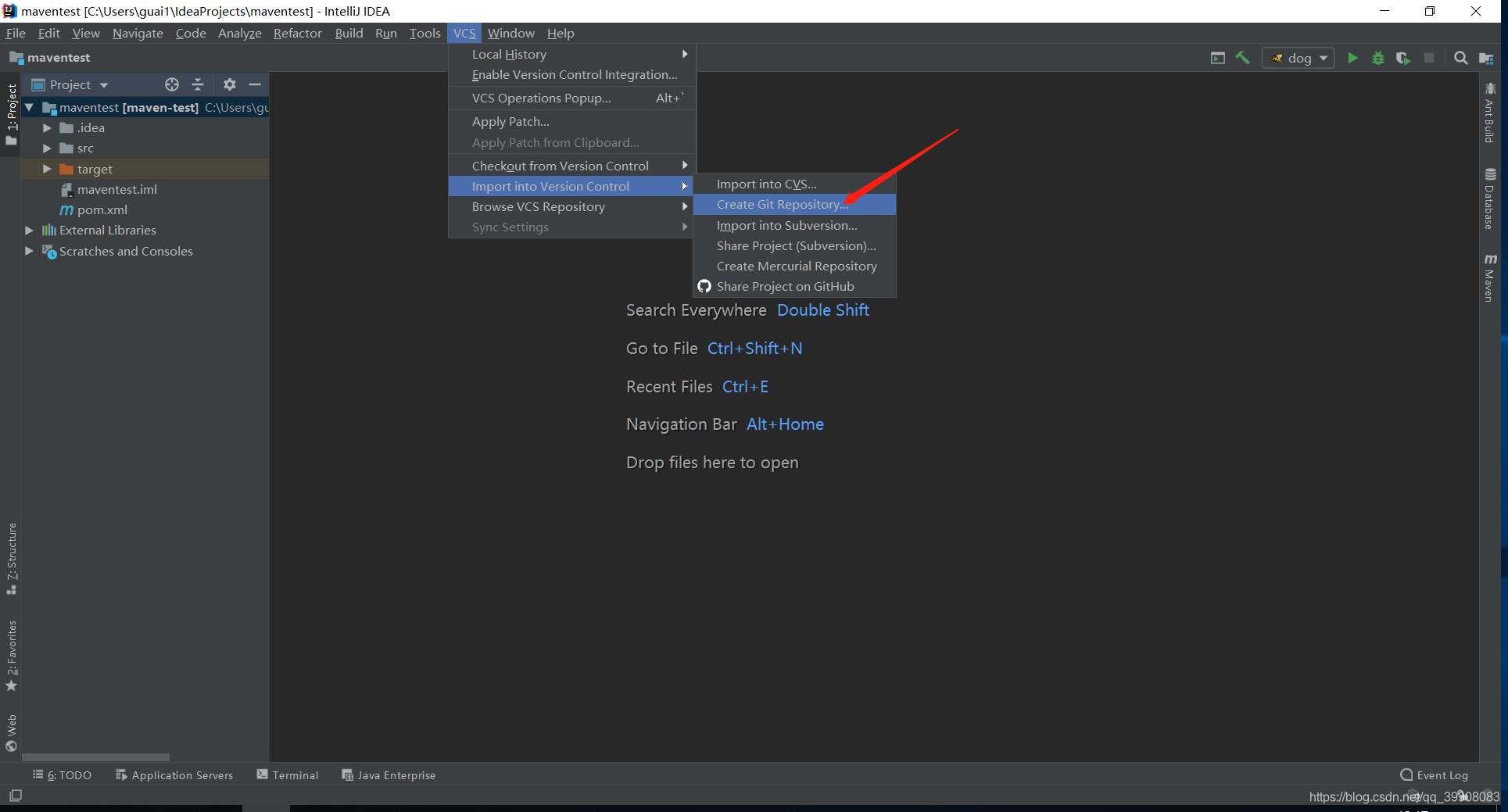Run with coverage shield icon

click(x=1403, y=58)
